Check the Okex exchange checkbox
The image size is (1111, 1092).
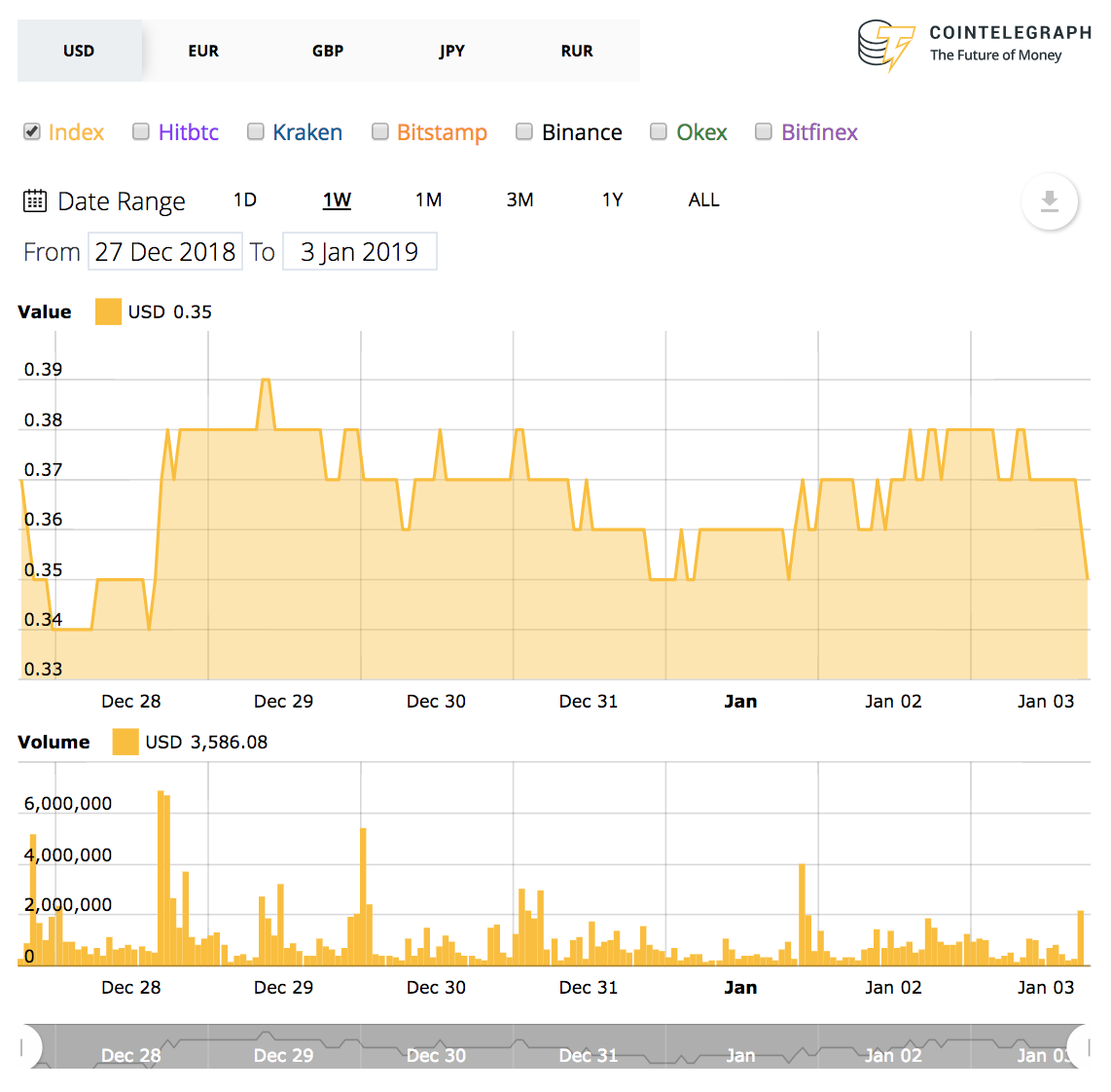click(658, 131)
